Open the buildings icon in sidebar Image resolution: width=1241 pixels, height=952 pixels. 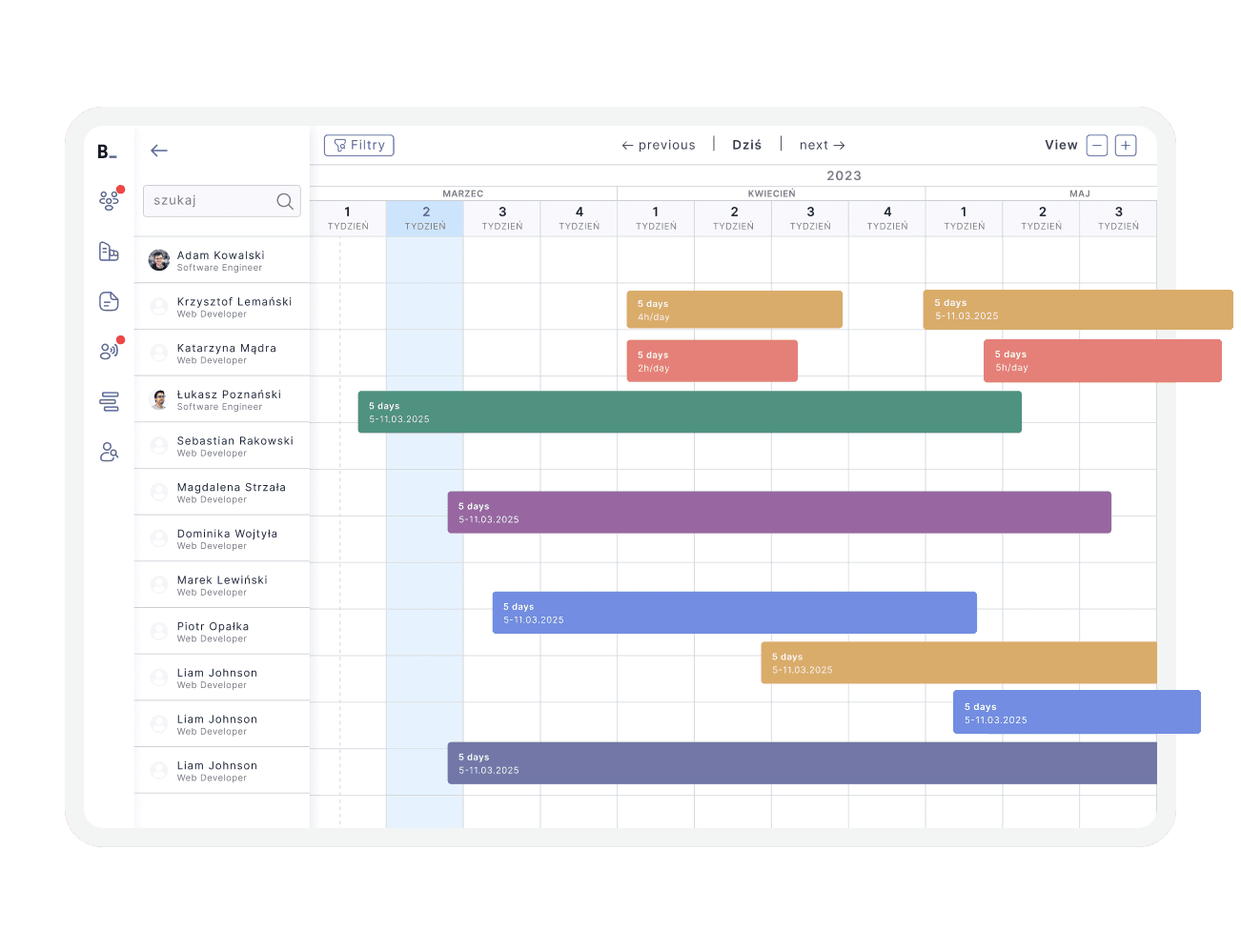pos(109,252)
